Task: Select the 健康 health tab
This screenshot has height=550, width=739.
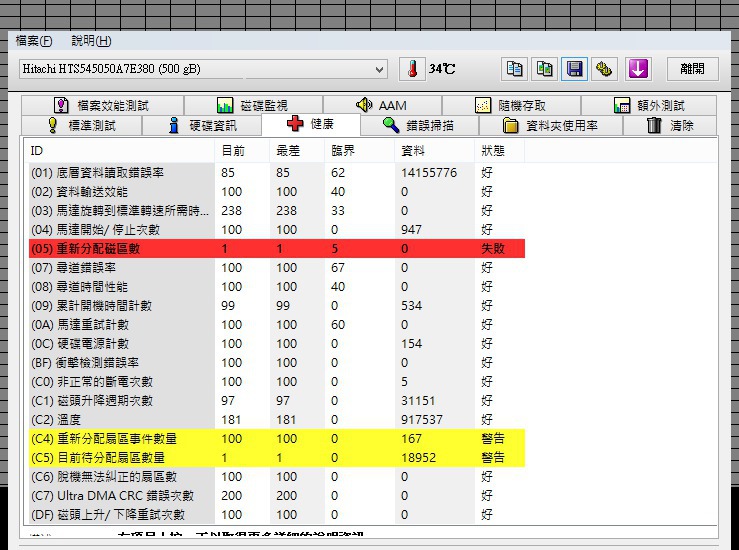Action: [311, 124]
